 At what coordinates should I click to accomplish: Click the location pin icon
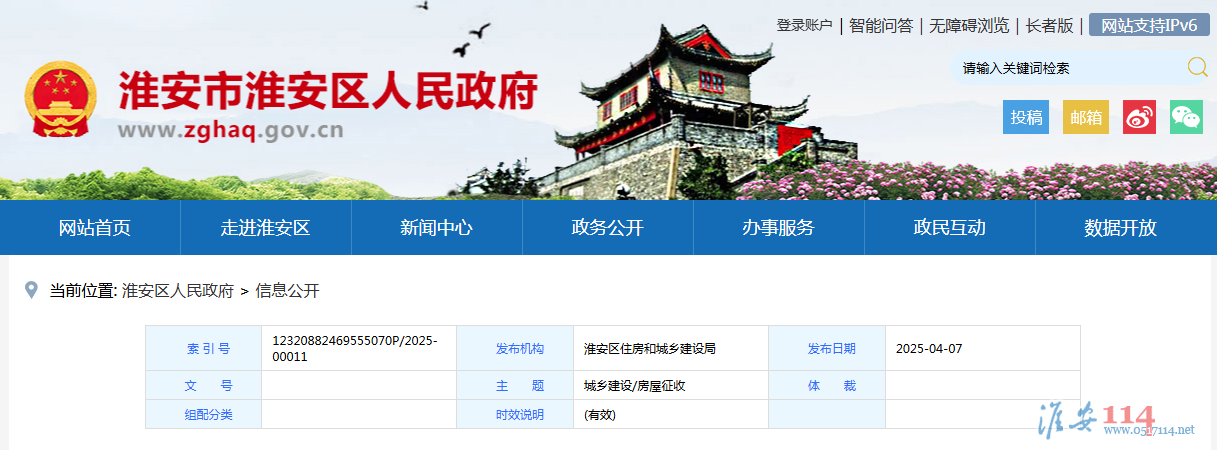click(31, 290)
